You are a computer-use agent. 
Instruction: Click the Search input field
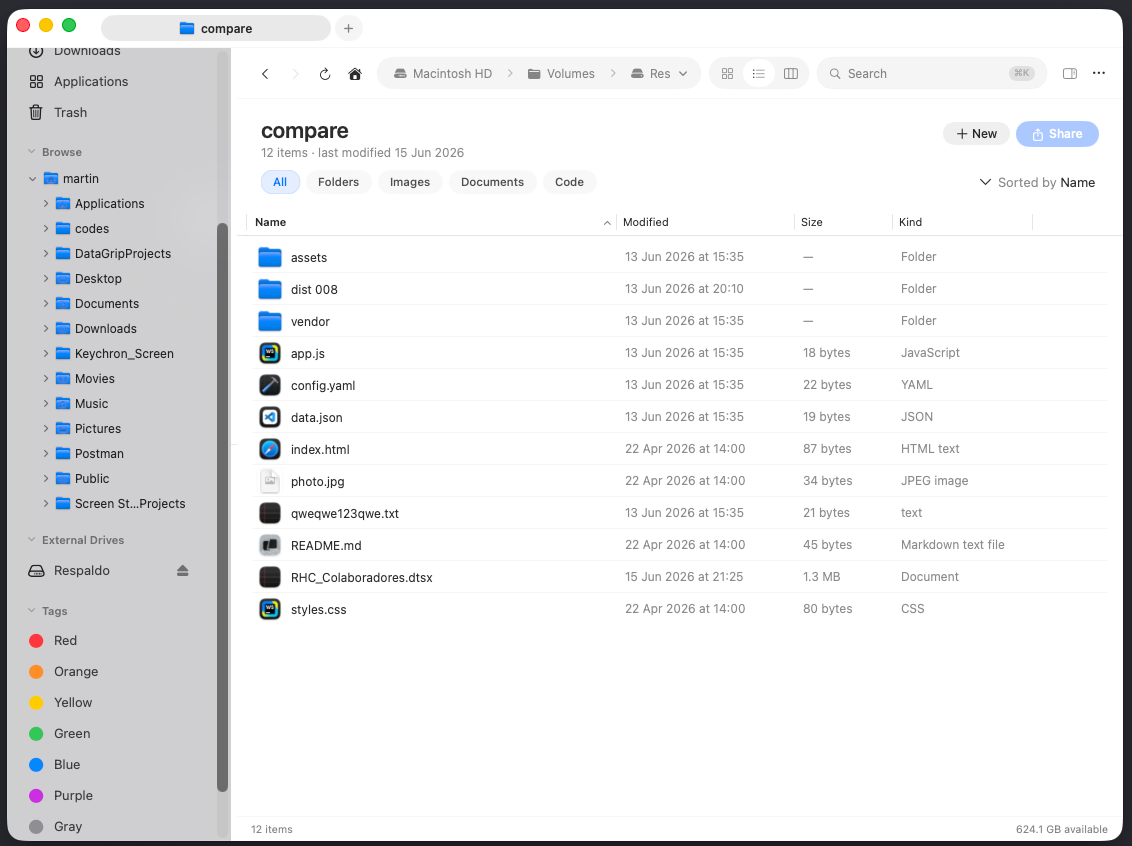(931, 74)
